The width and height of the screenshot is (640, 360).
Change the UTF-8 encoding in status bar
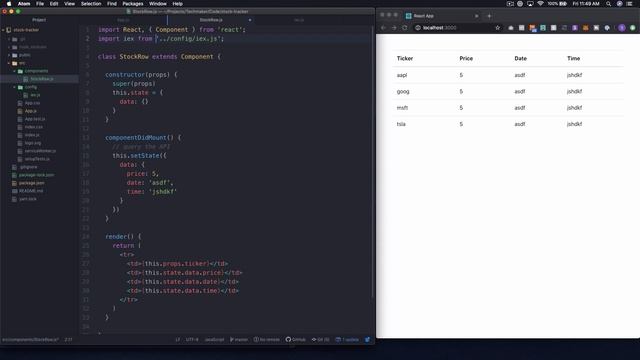[192, 340]
